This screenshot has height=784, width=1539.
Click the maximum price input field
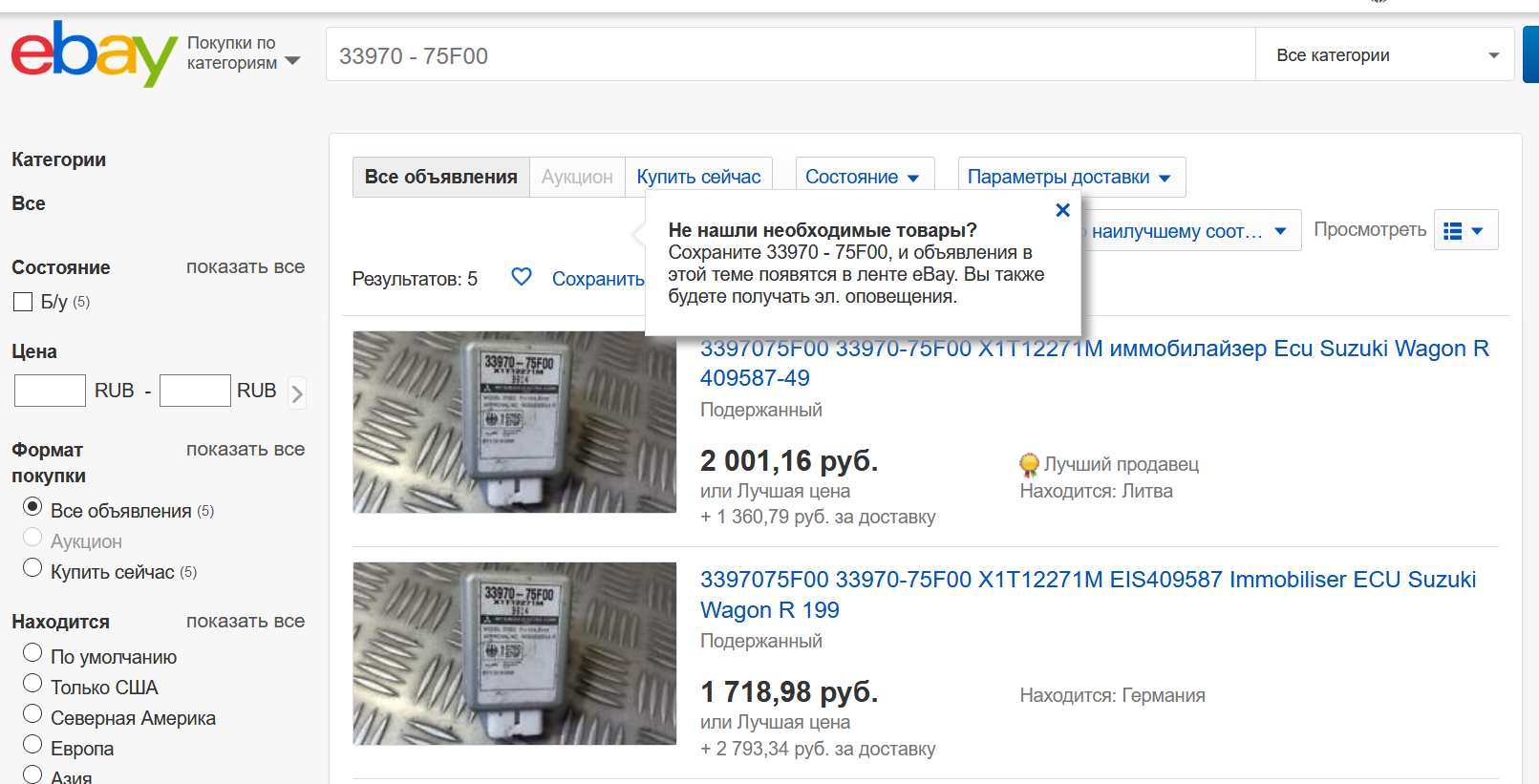click(195, 391)
